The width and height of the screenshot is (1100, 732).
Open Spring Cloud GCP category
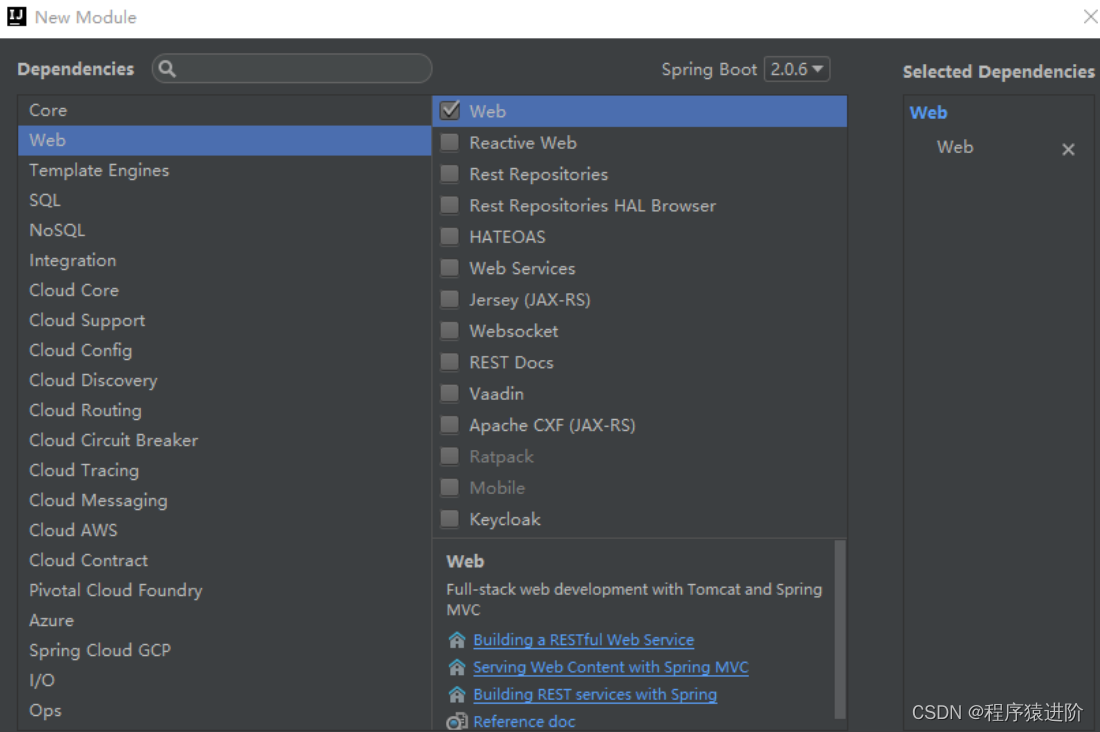point(224,651)
